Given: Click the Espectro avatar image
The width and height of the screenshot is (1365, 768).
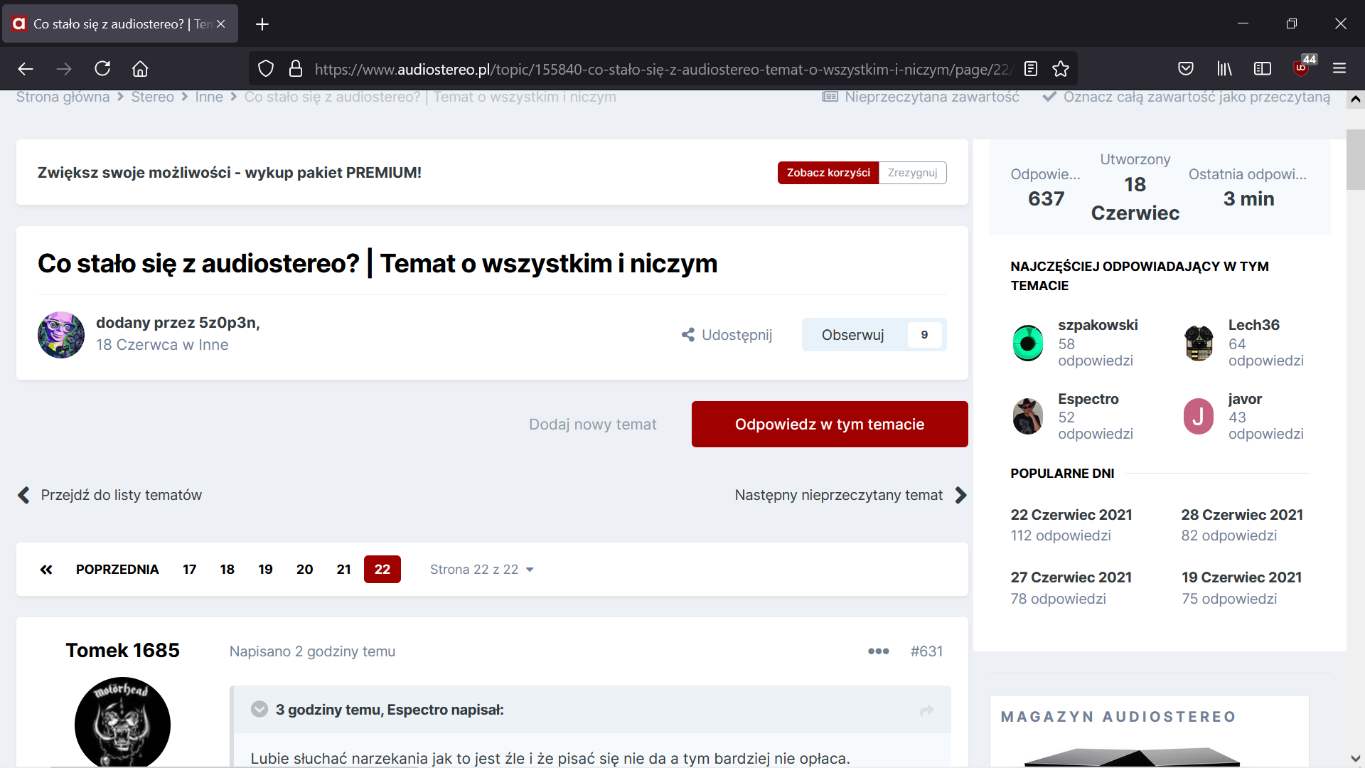Looking at the screenshot, I should click(x=1028, y=417).
